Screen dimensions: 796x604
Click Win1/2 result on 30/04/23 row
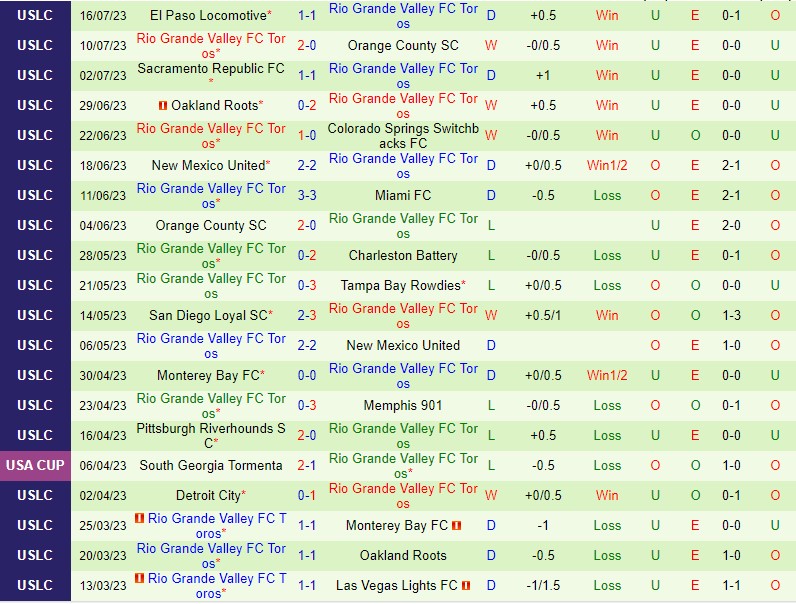[x=607, y=376]
